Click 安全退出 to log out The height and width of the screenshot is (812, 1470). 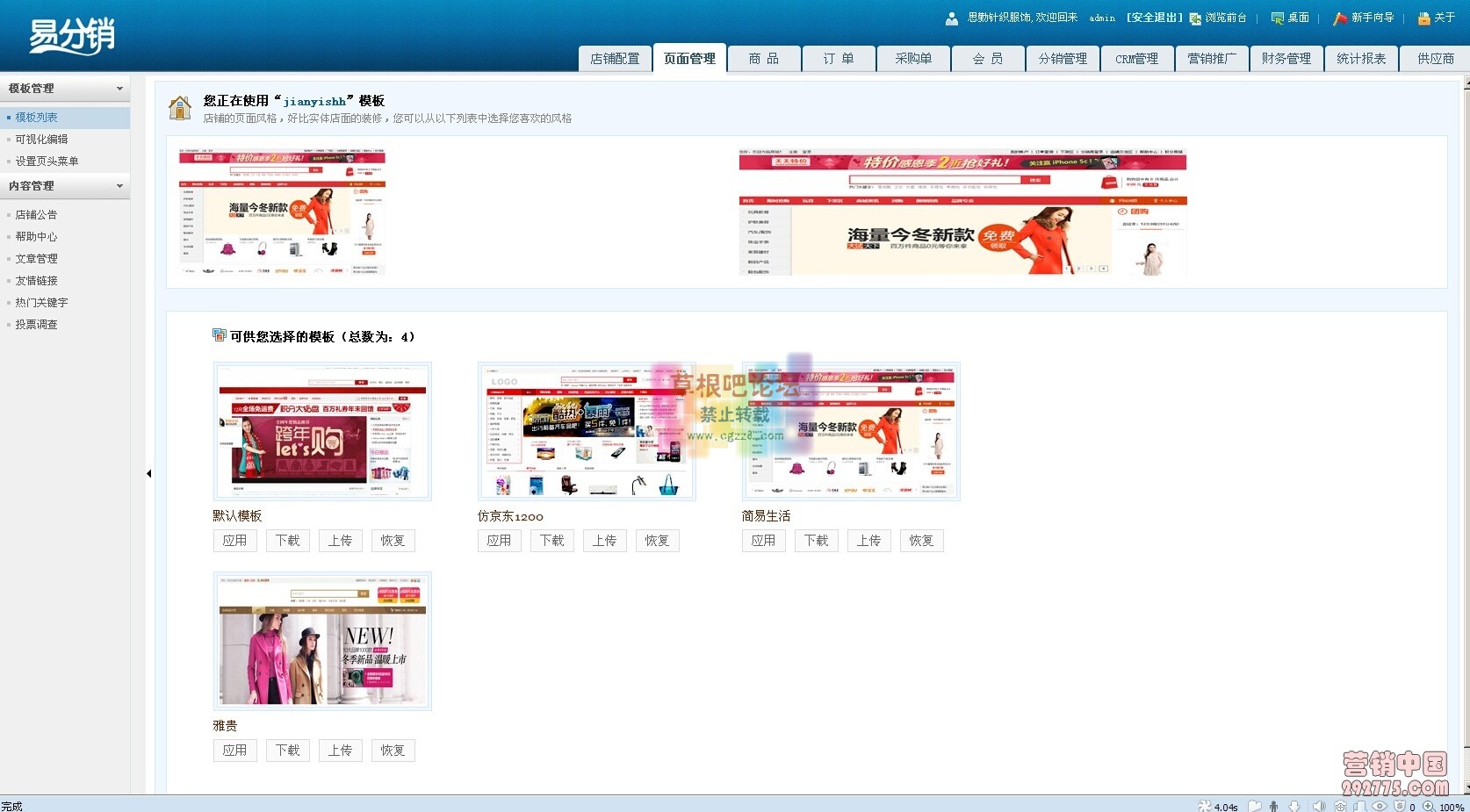coord(1153,18)
